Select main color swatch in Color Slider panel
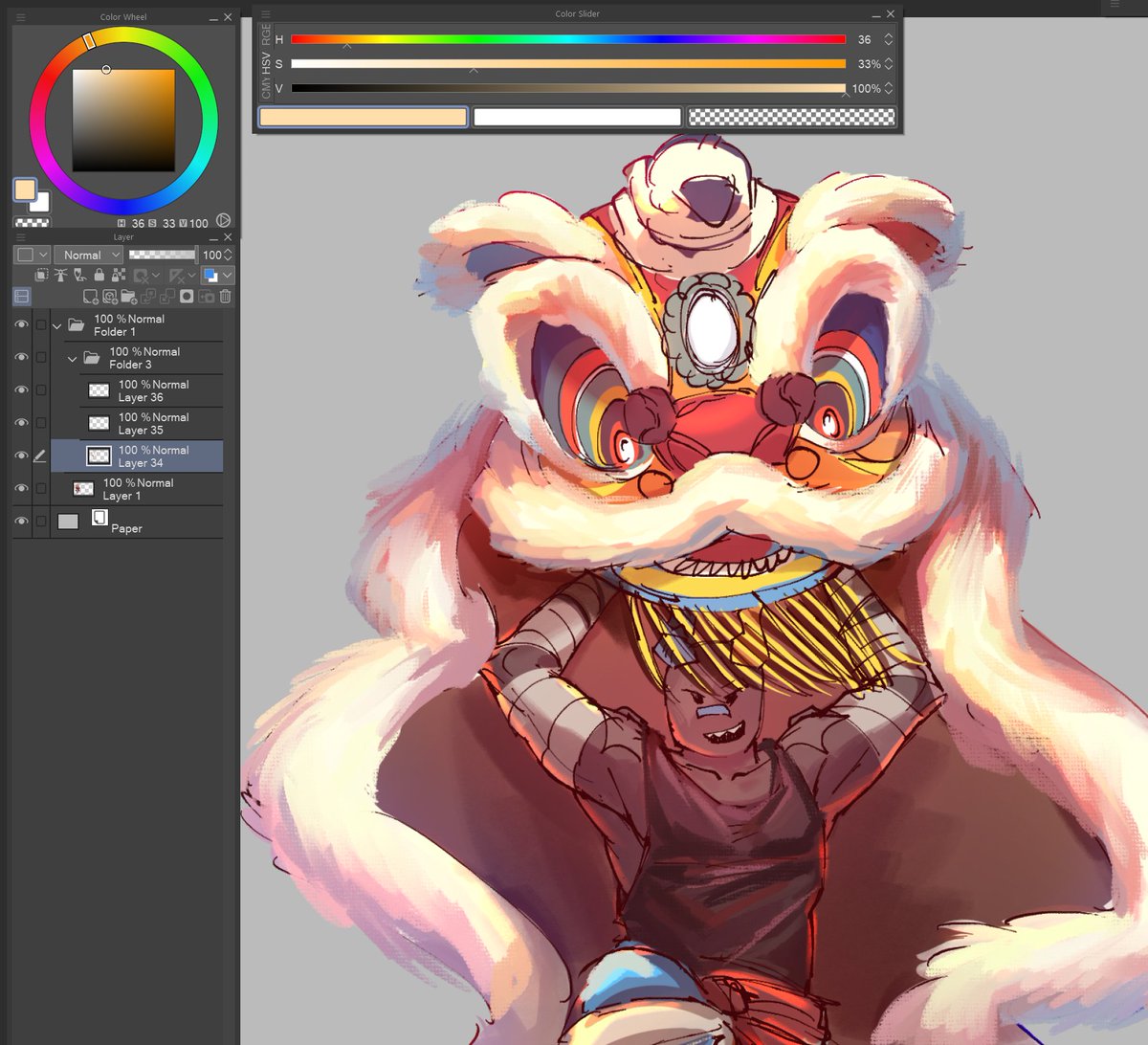 coord(363,117)
